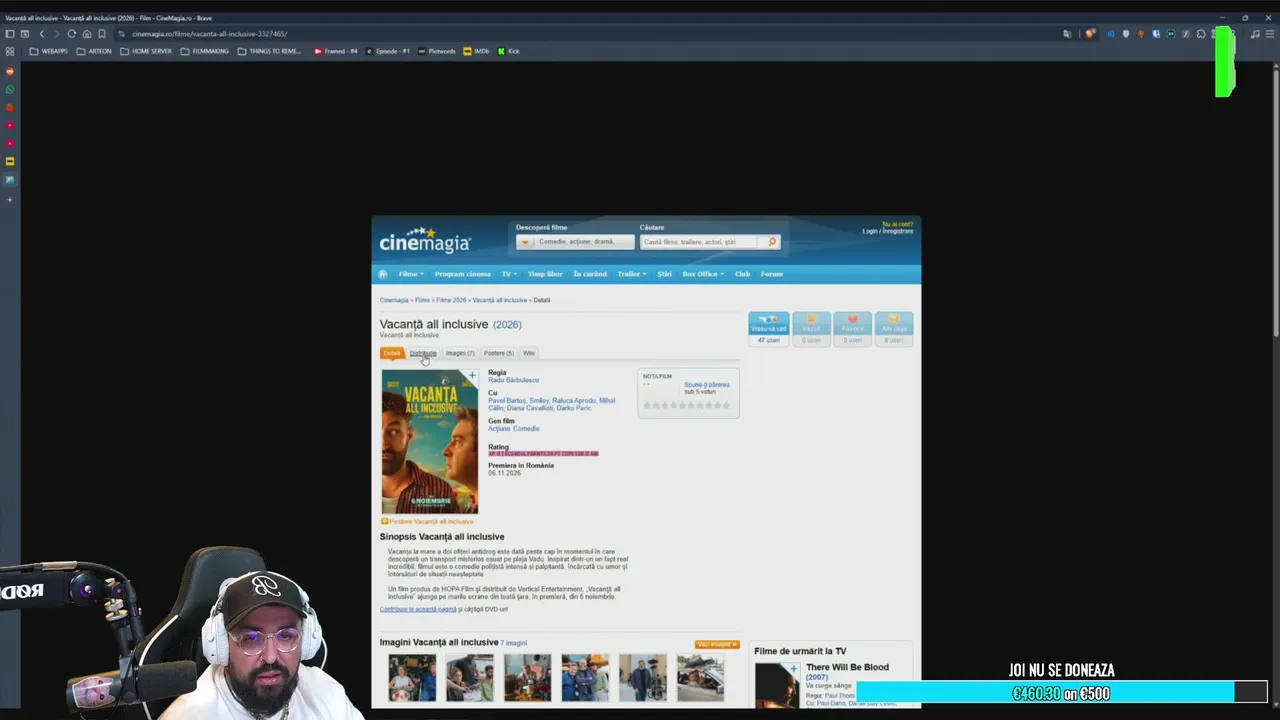Click the Login / Înregistrare link
Image resolution: width=1280 pixels, height=720 pixels.
pyautogui.click(x=888, y=231)
